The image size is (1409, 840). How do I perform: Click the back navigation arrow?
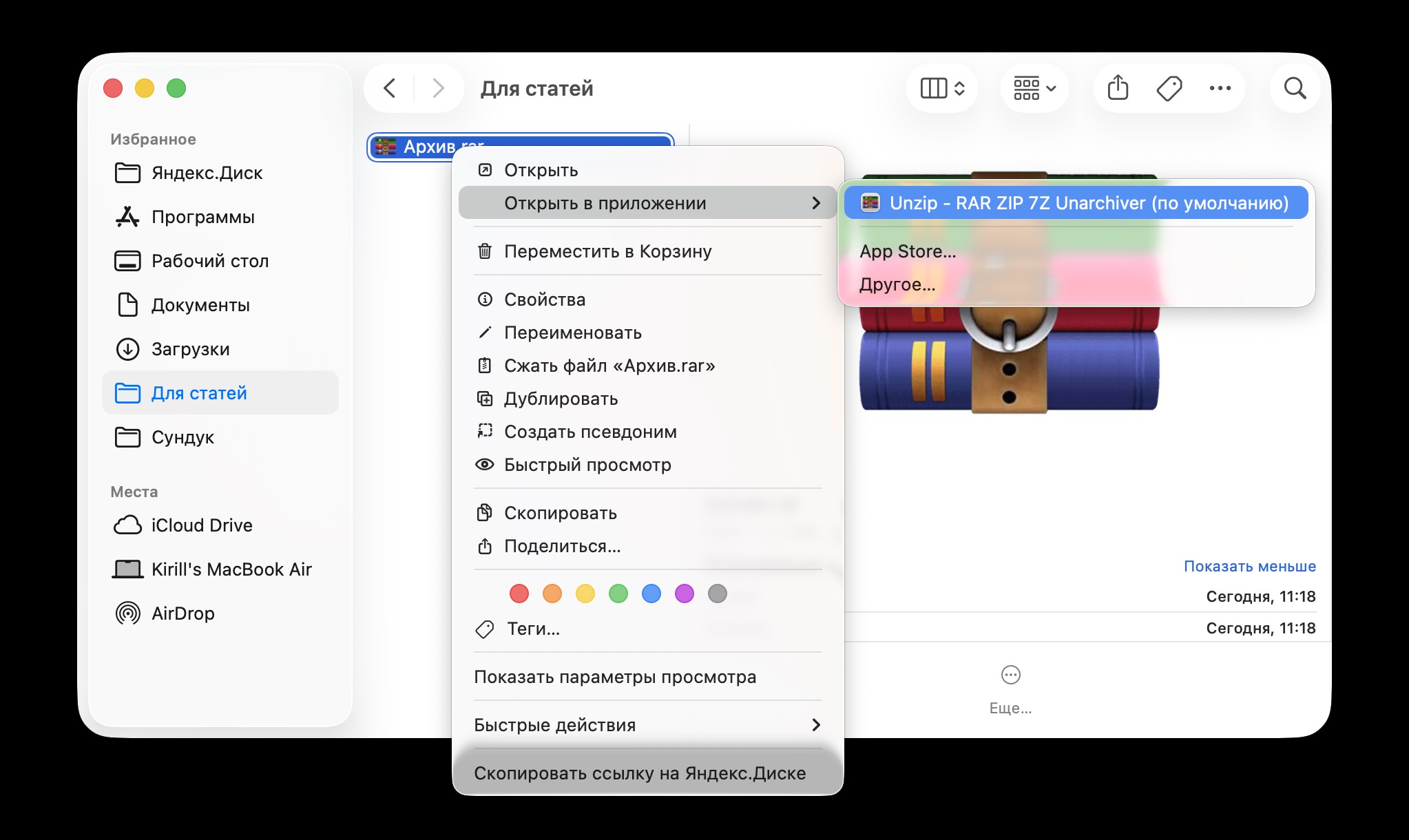tap(389, 88)
